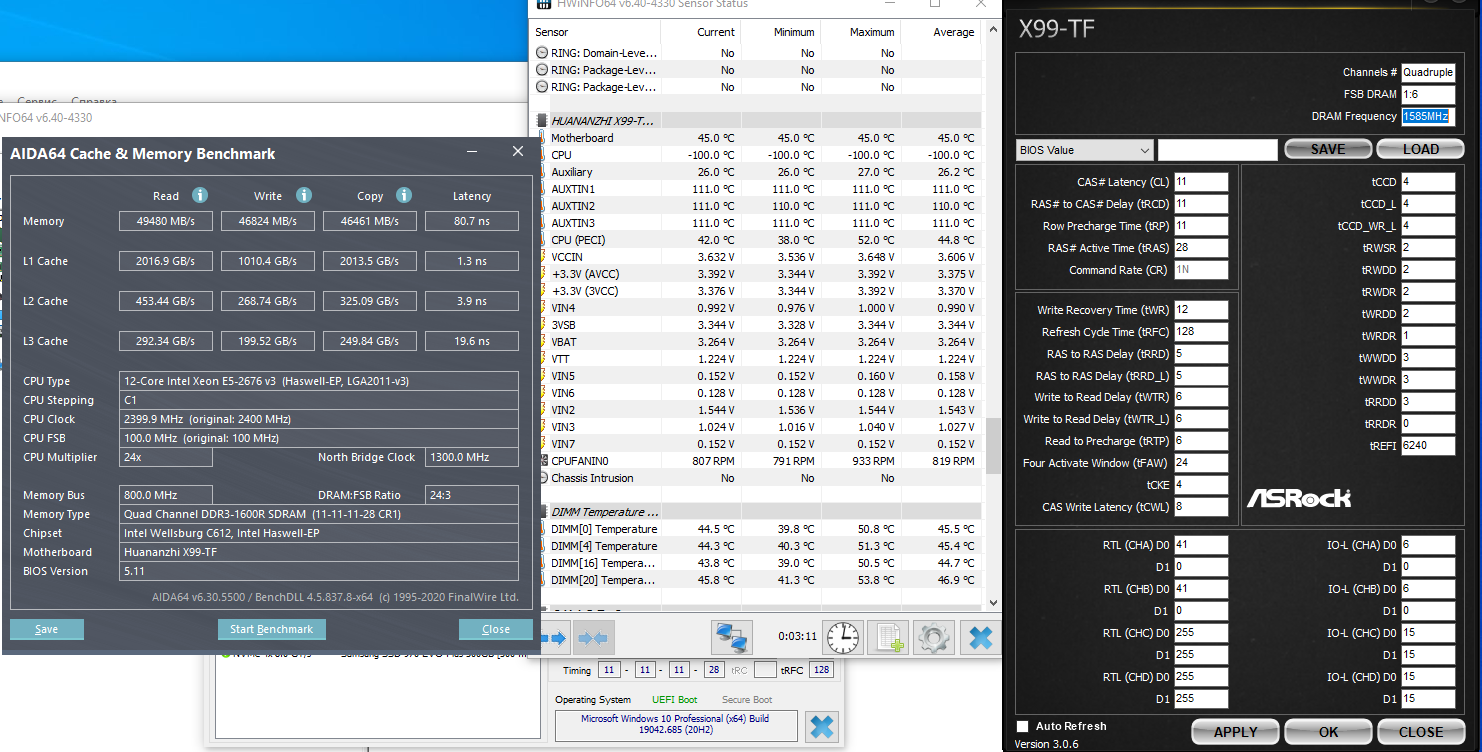Click the blue X beside the Windows 10 build text
Screen dimensions: 1482x752
point(821,726)
